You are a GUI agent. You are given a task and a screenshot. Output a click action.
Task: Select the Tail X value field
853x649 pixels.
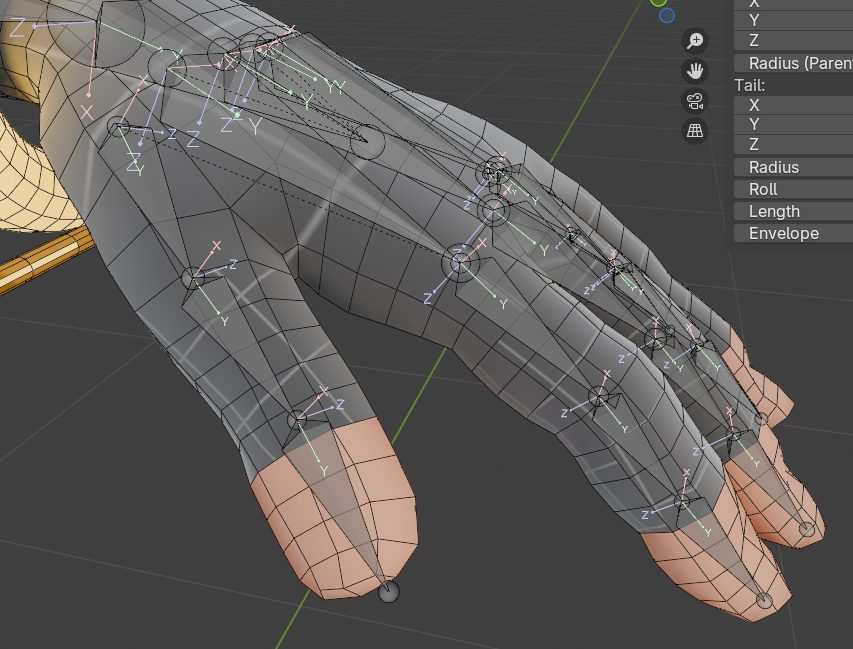point(794,105)
